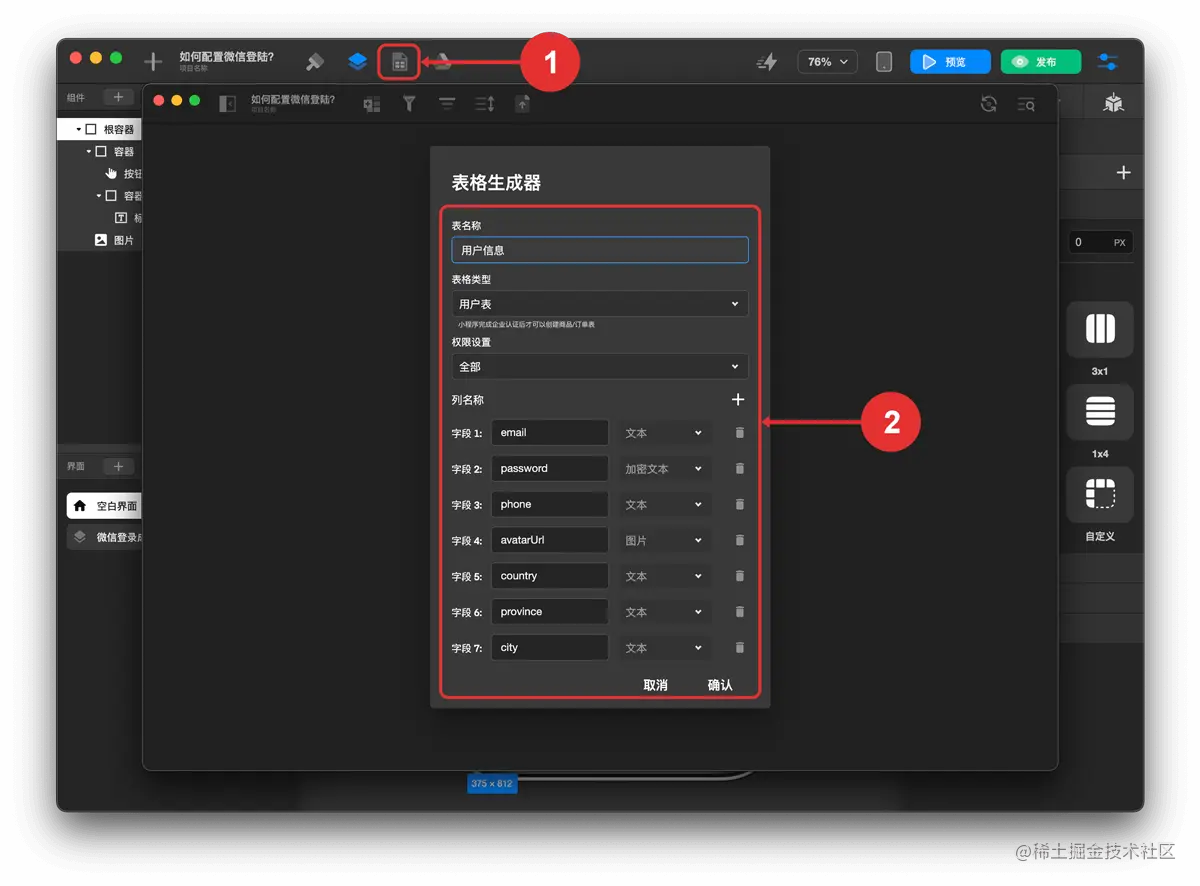
Task: Click the refresh sync icon in table window
Action: (989, 104)
